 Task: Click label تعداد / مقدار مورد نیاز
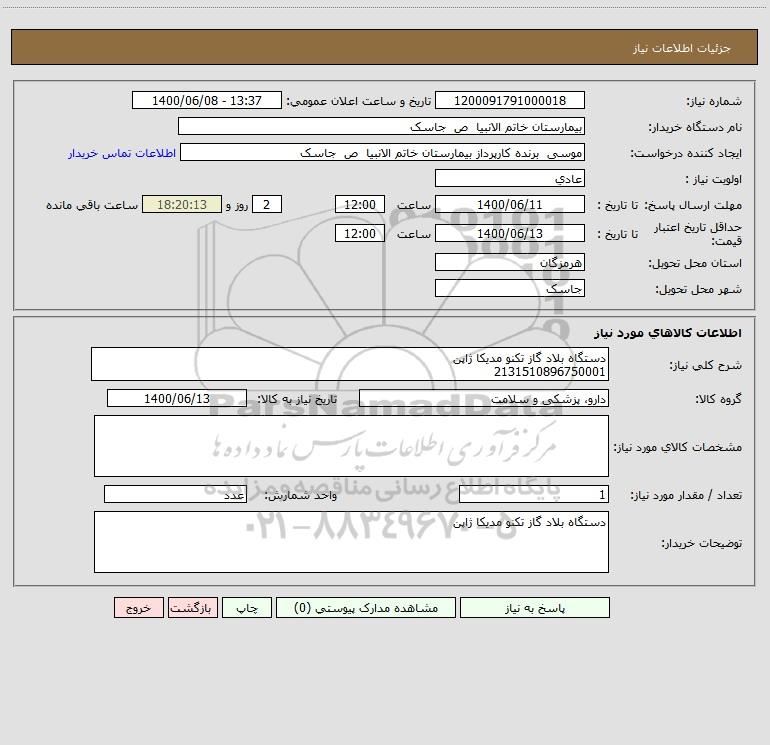pos(686,496)
